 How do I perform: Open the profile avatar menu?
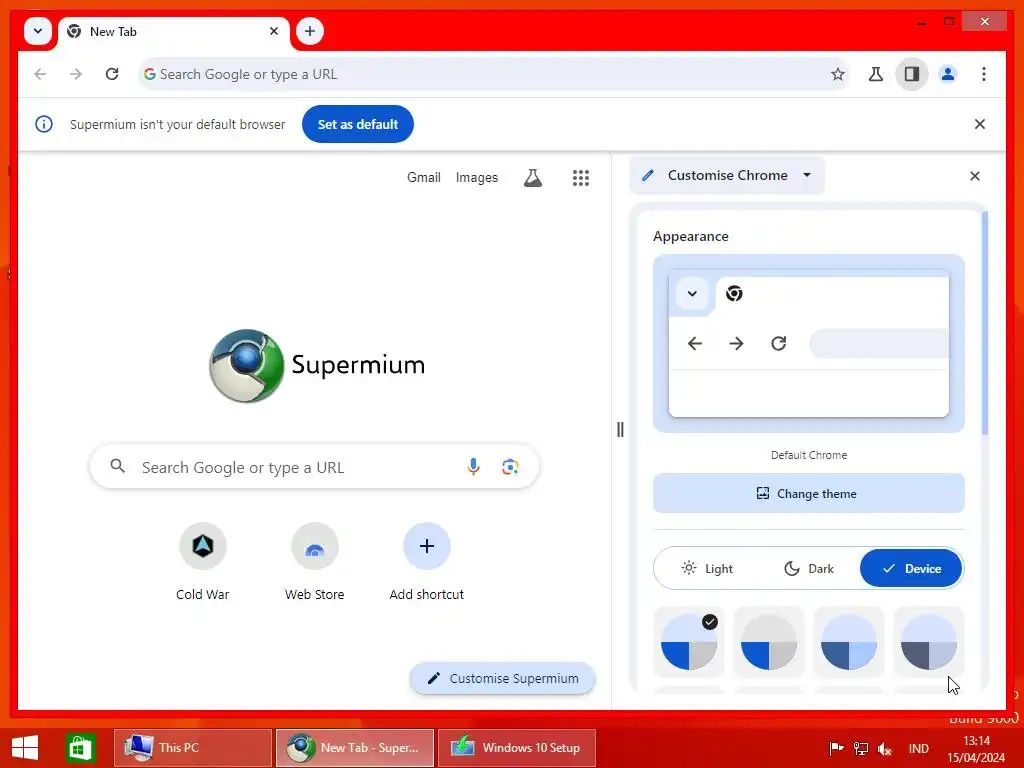click(948, 74)
